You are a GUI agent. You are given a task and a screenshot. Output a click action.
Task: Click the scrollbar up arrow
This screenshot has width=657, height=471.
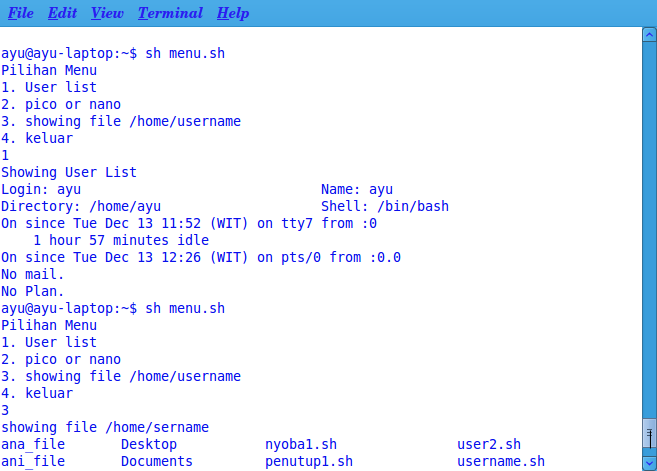(649, 35)
